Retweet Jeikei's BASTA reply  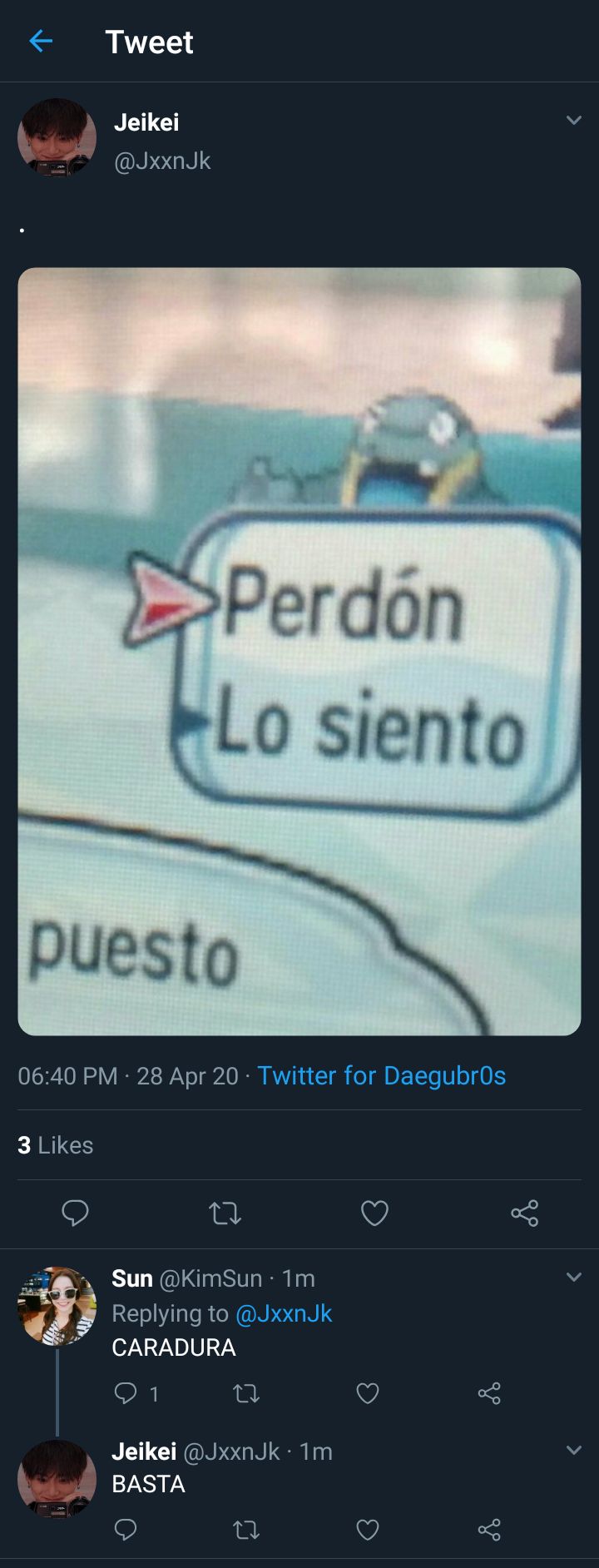click(x=246, y=1530)
